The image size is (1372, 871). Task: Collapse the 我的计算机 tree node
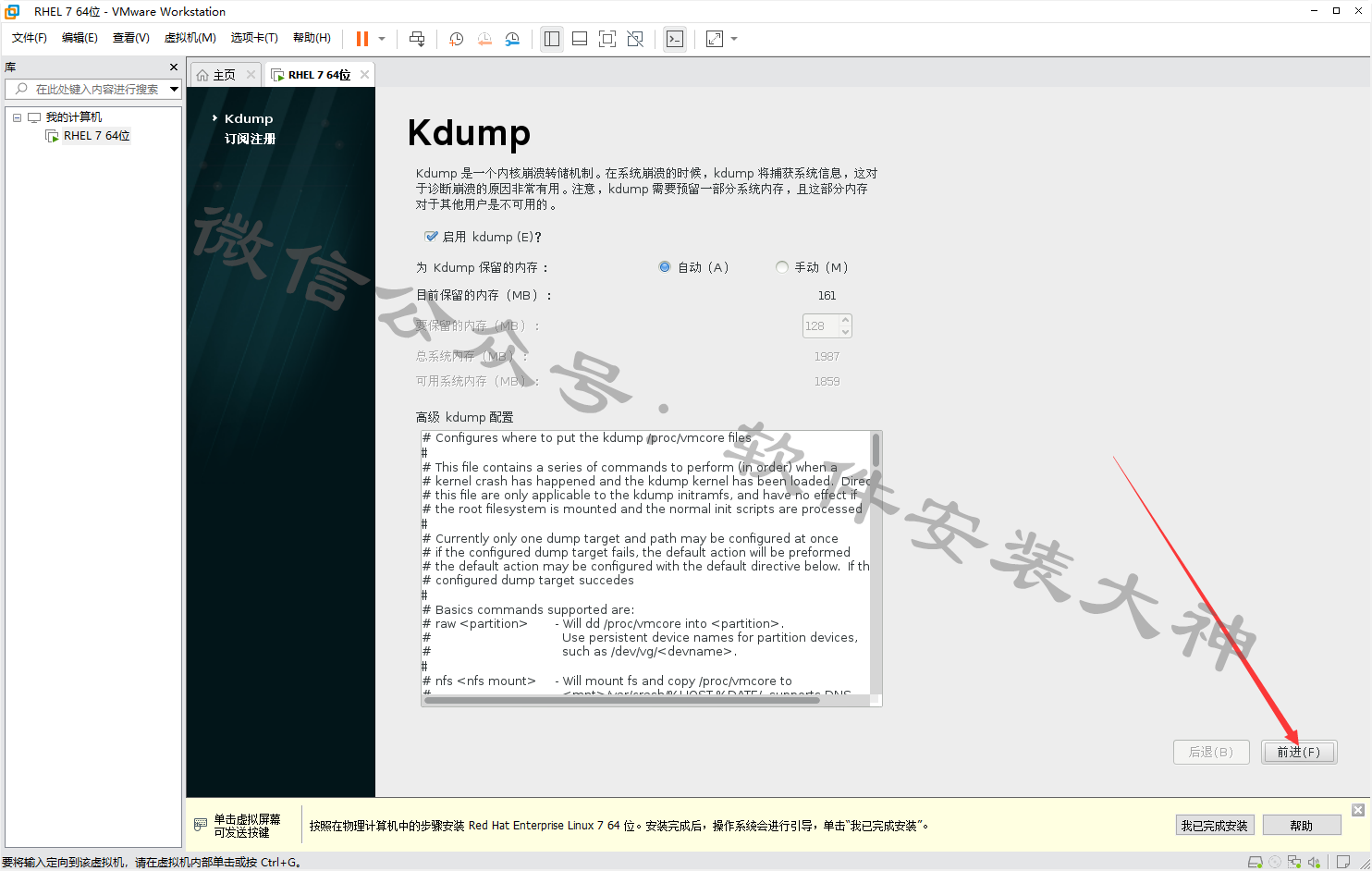(17, 117)
